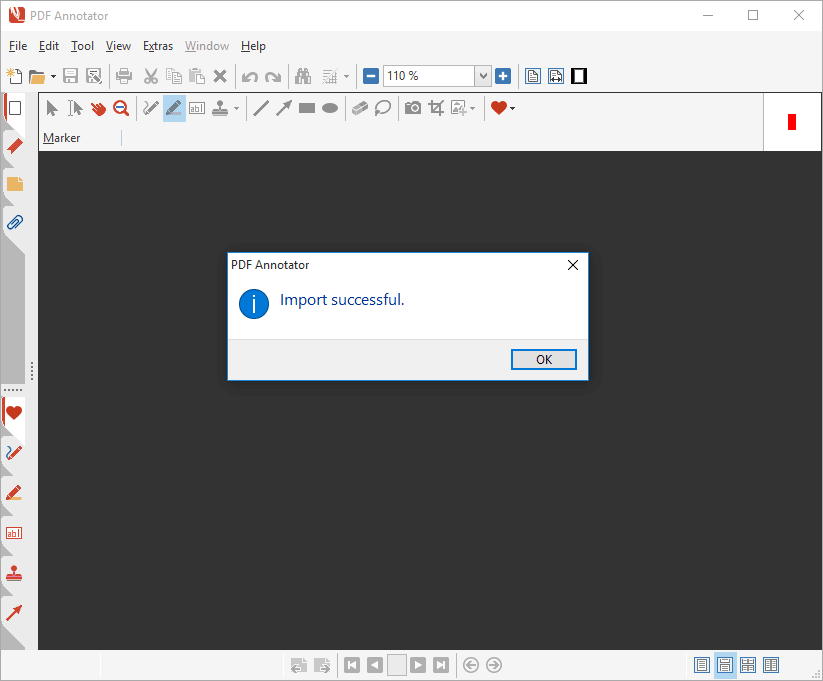823x681 pixels.
Task: Go to the first page button
Action: click(x=352, y=665)
